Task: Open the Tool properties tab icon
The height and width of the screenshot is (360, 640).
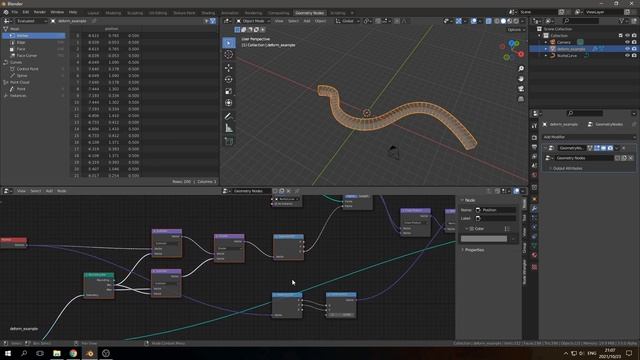Action: pos(534,126)
